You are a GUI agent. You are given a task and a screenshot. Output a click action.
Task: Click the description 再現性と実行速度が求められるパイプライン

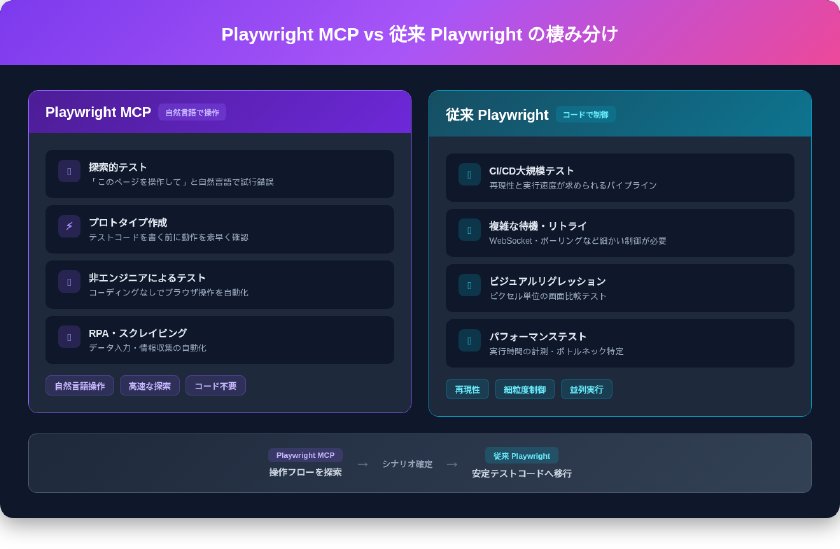[573, 185]
